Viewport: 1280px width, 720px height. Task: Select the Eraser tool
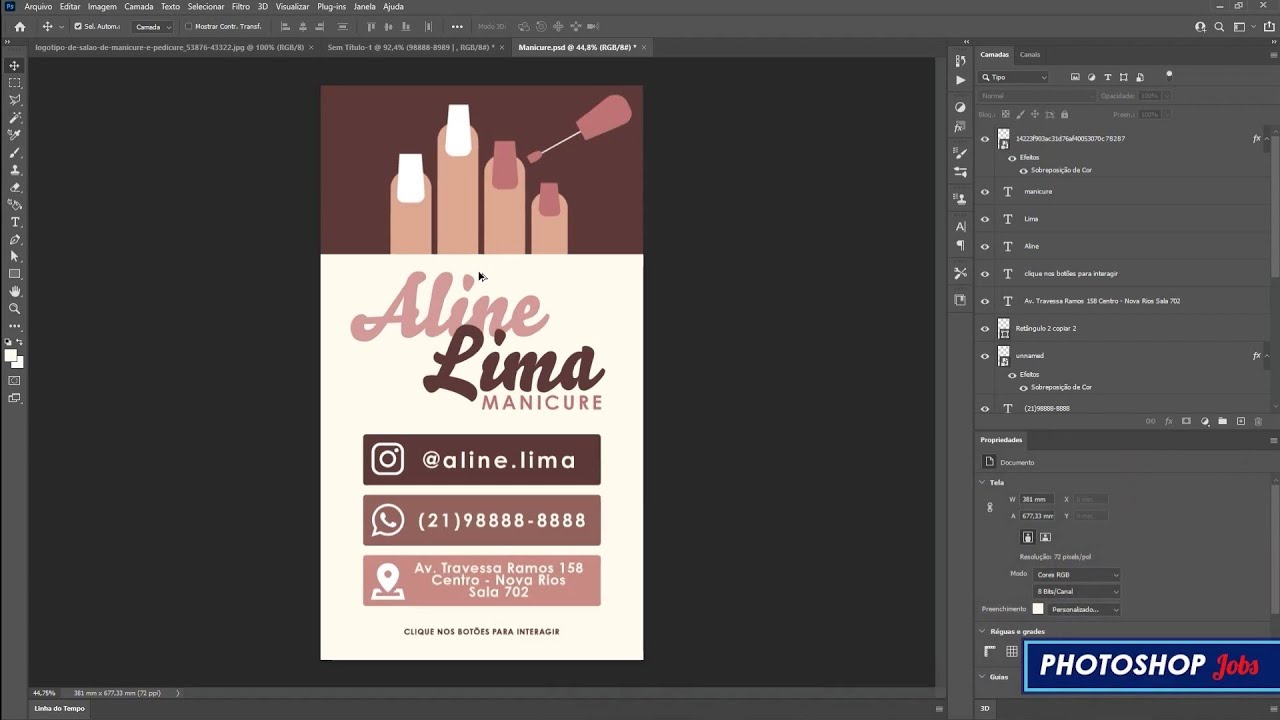coord(14,187)
